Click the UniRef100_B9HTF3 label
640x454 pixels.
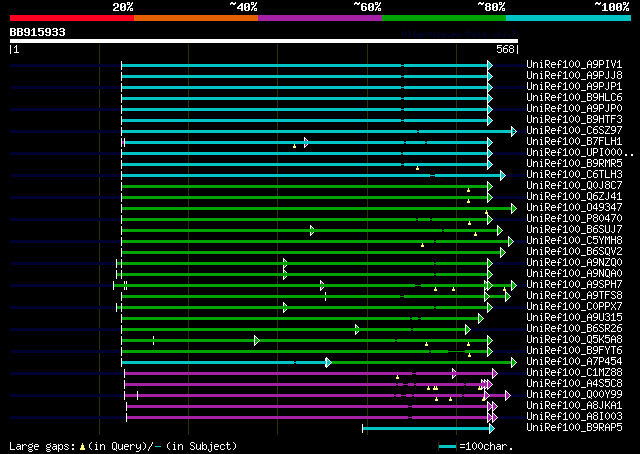pos(574,120)
